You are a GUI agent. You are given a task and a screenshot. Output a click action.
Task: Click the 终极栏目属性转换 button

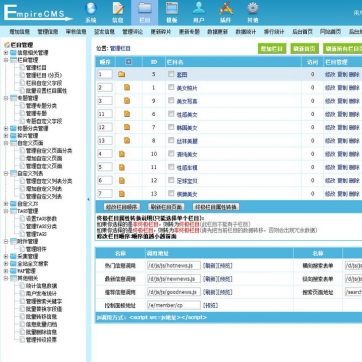(216, 207)
